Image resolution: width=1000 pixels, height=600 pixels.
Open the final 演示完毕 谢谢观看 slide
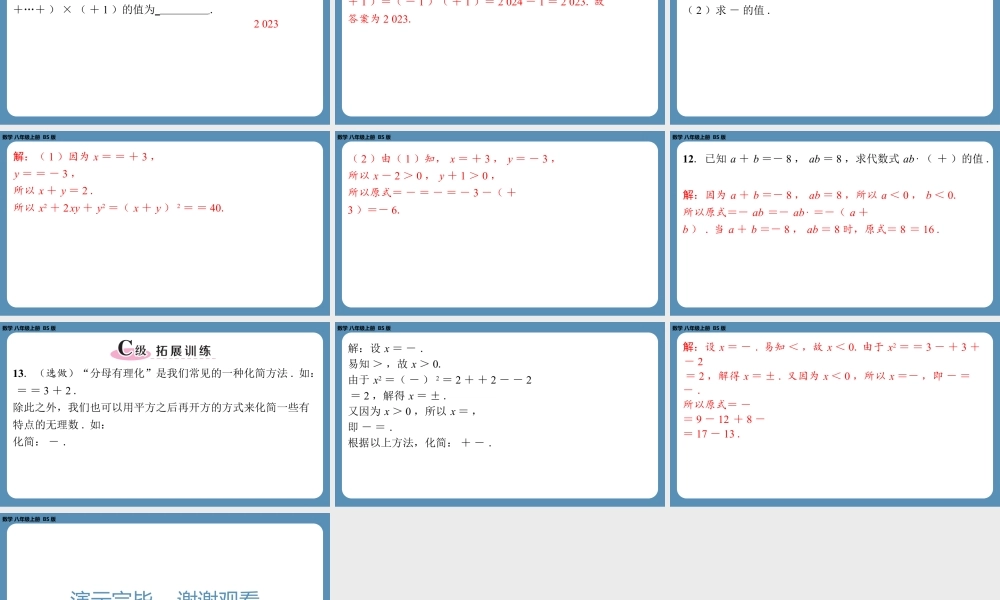[165, 562]
